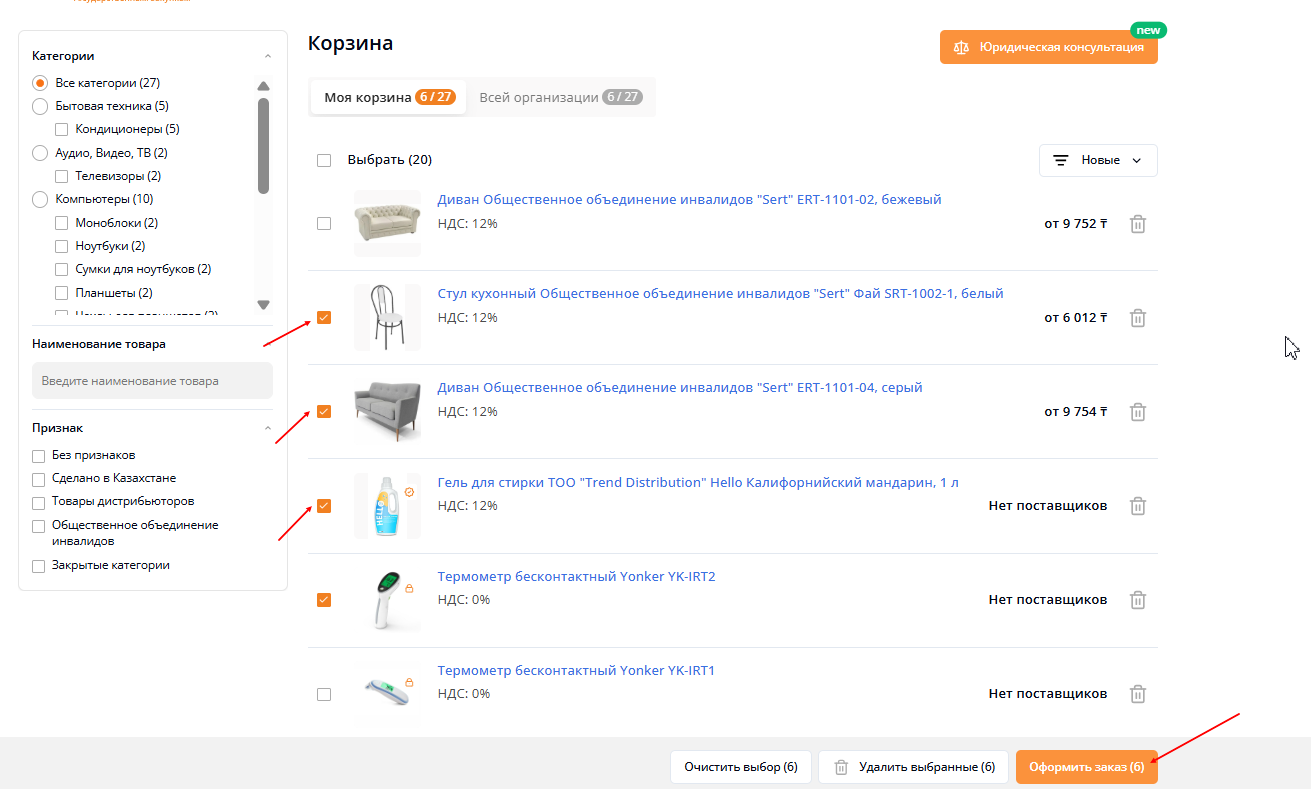Screen dimensions: 1311x789
Task: Uncheck the grey sofa ERT-1101-04 item
Action: pos(324,412)
